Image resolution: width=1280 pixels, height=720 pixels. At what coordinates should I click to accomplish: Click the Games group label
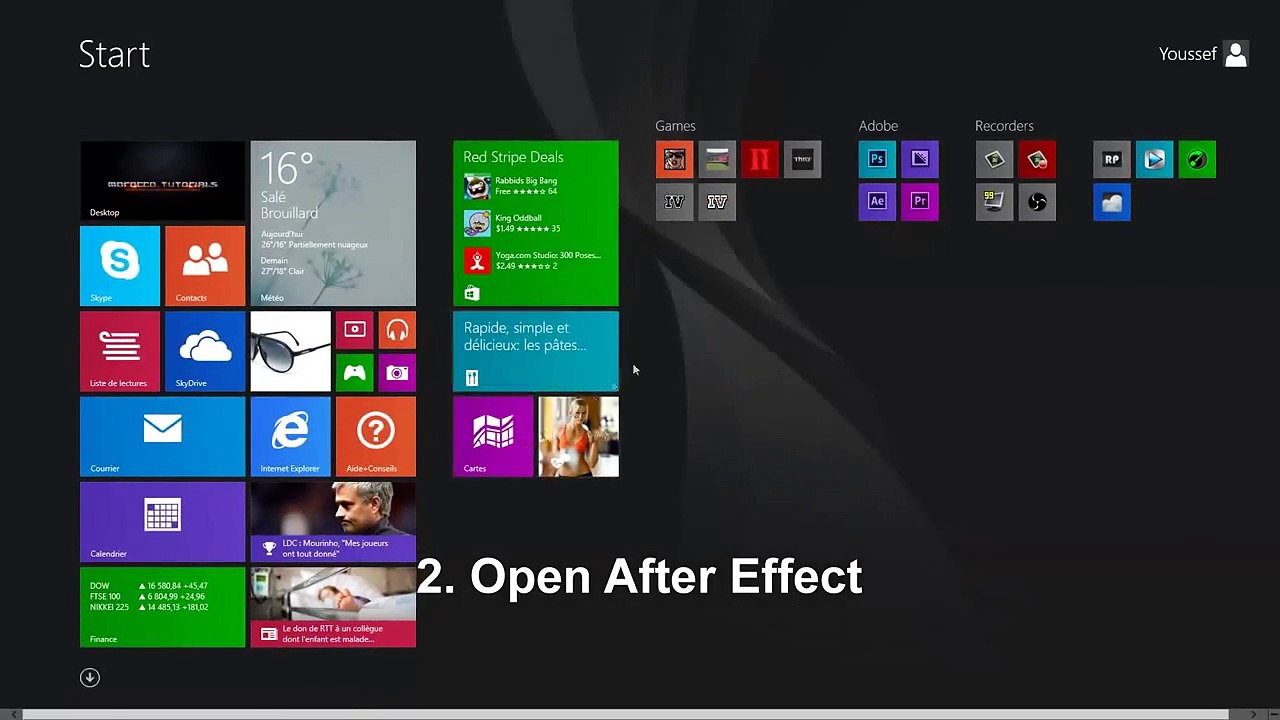point(675,126)
